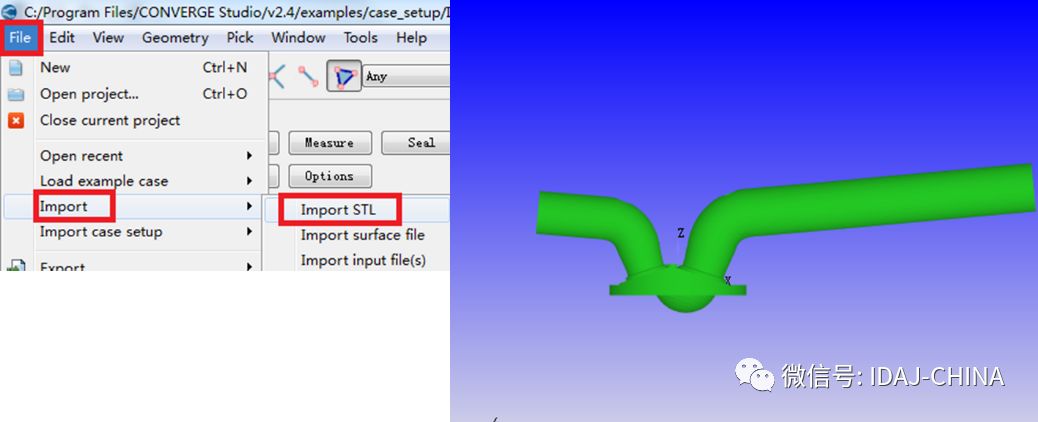The image size is (1038, 422).
Task: Select the triangle pick tool icon
Action: [x=344, y=76]
